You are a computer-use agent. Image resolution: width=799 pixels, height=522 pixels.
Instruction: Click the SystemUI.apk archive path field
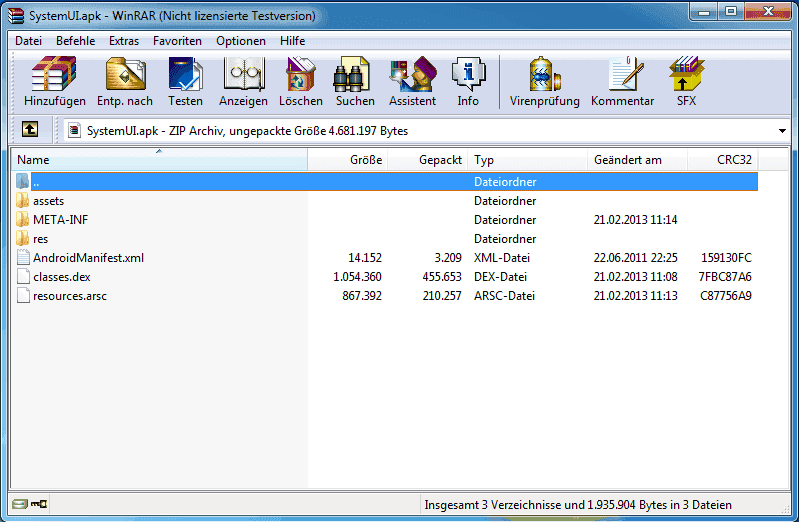click(x=426, y=131)
